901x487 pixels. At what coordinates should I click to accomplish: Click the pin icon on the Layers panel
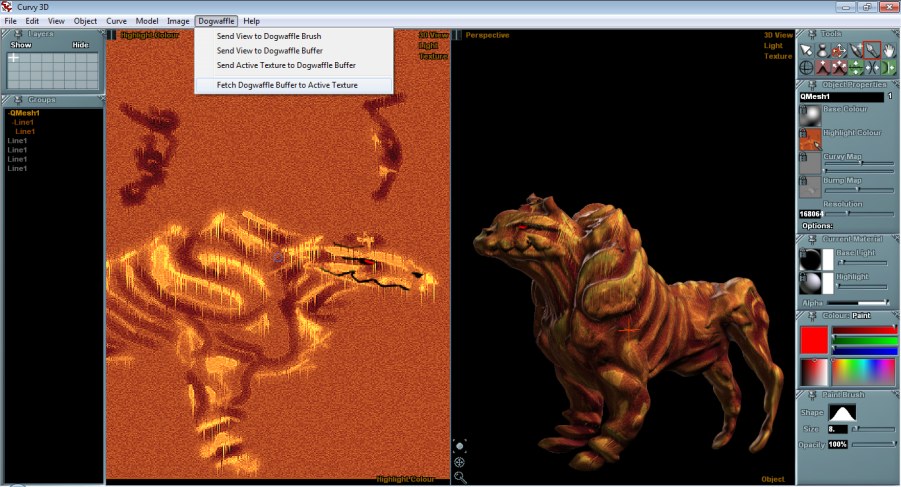click(18, 34)
